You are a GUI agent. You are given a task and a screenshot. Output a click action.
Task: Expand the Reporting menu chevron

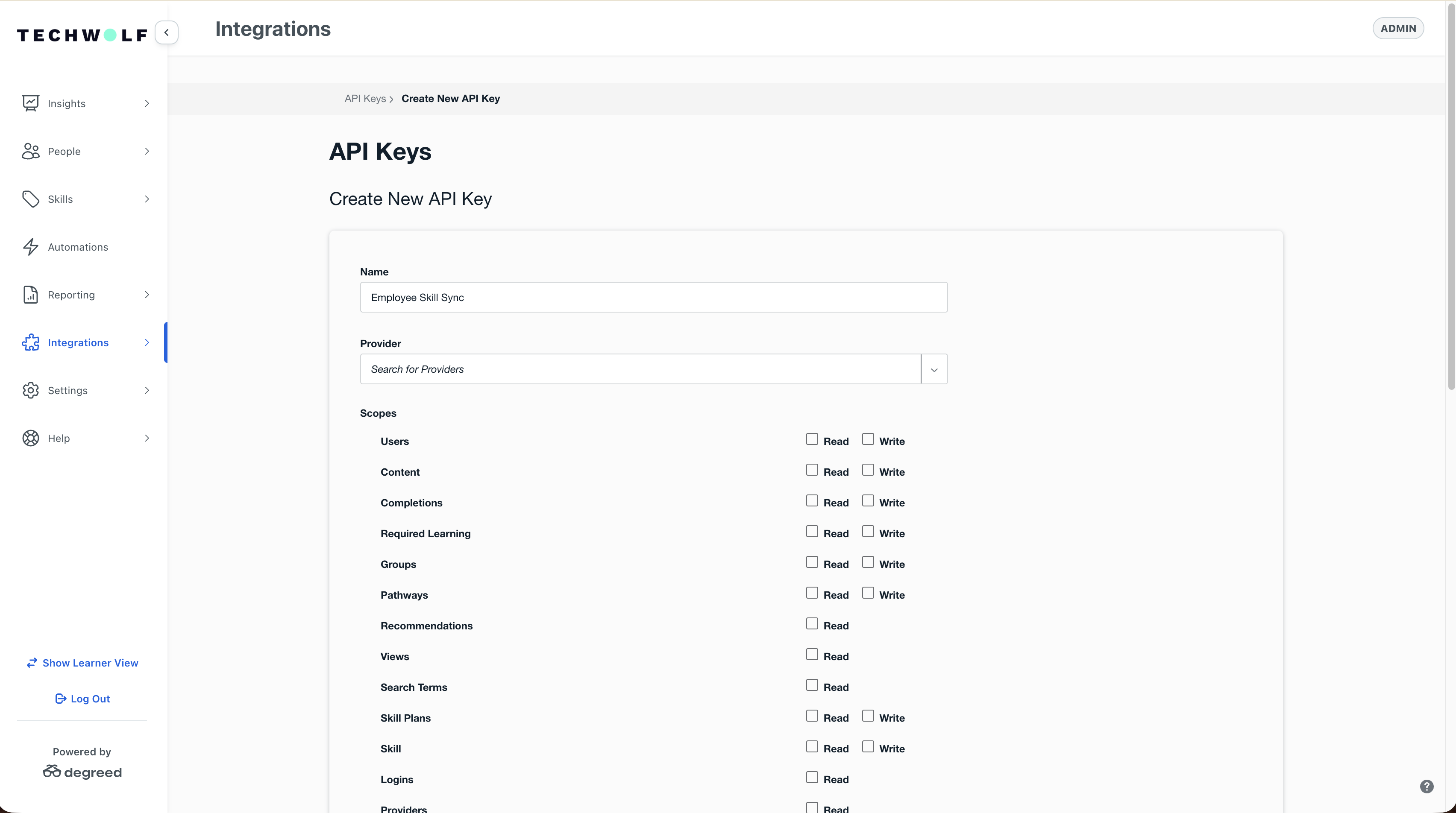[147, 294]
